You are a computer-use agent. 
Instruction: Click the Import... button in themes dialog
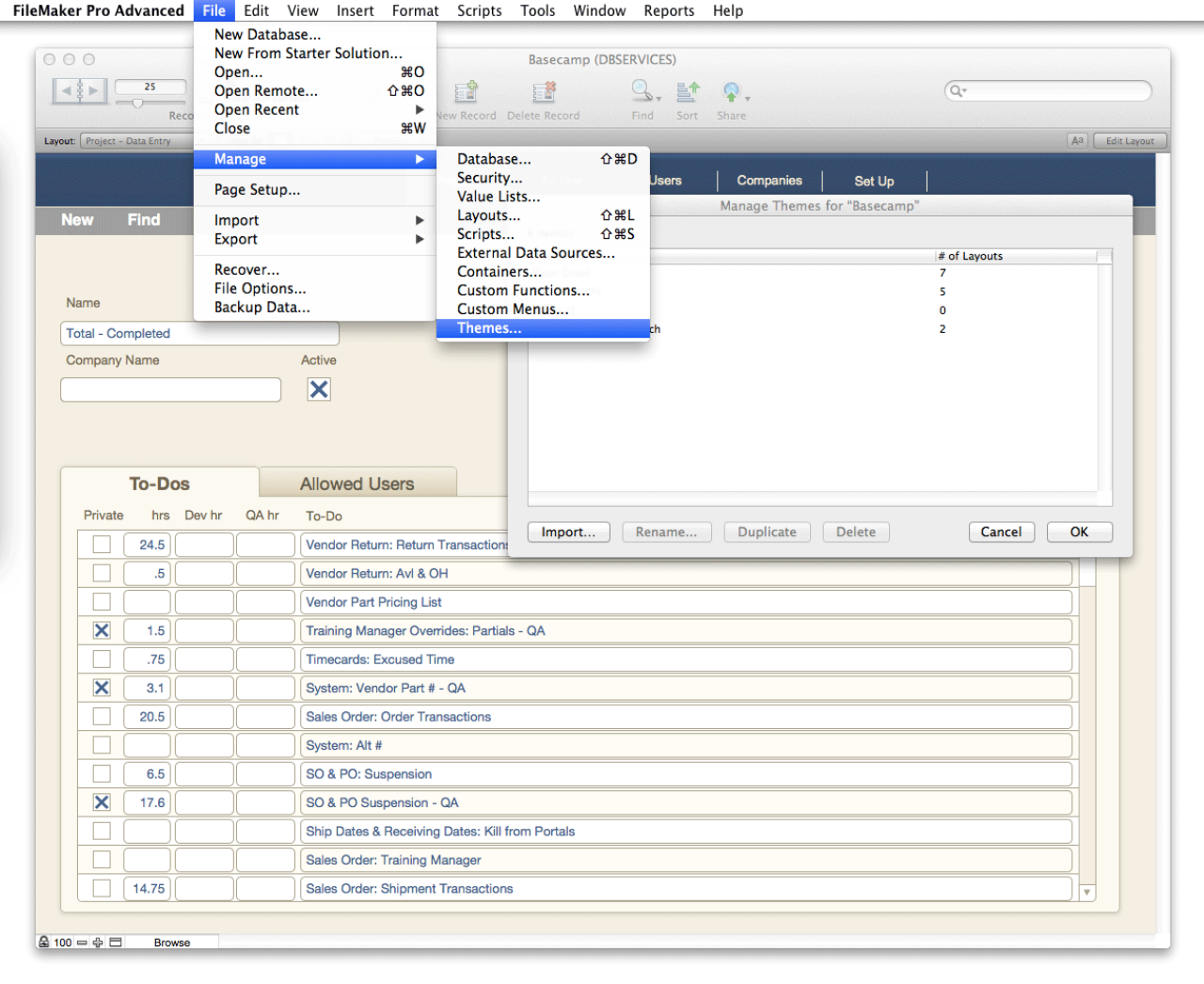(x=568, y=532)
